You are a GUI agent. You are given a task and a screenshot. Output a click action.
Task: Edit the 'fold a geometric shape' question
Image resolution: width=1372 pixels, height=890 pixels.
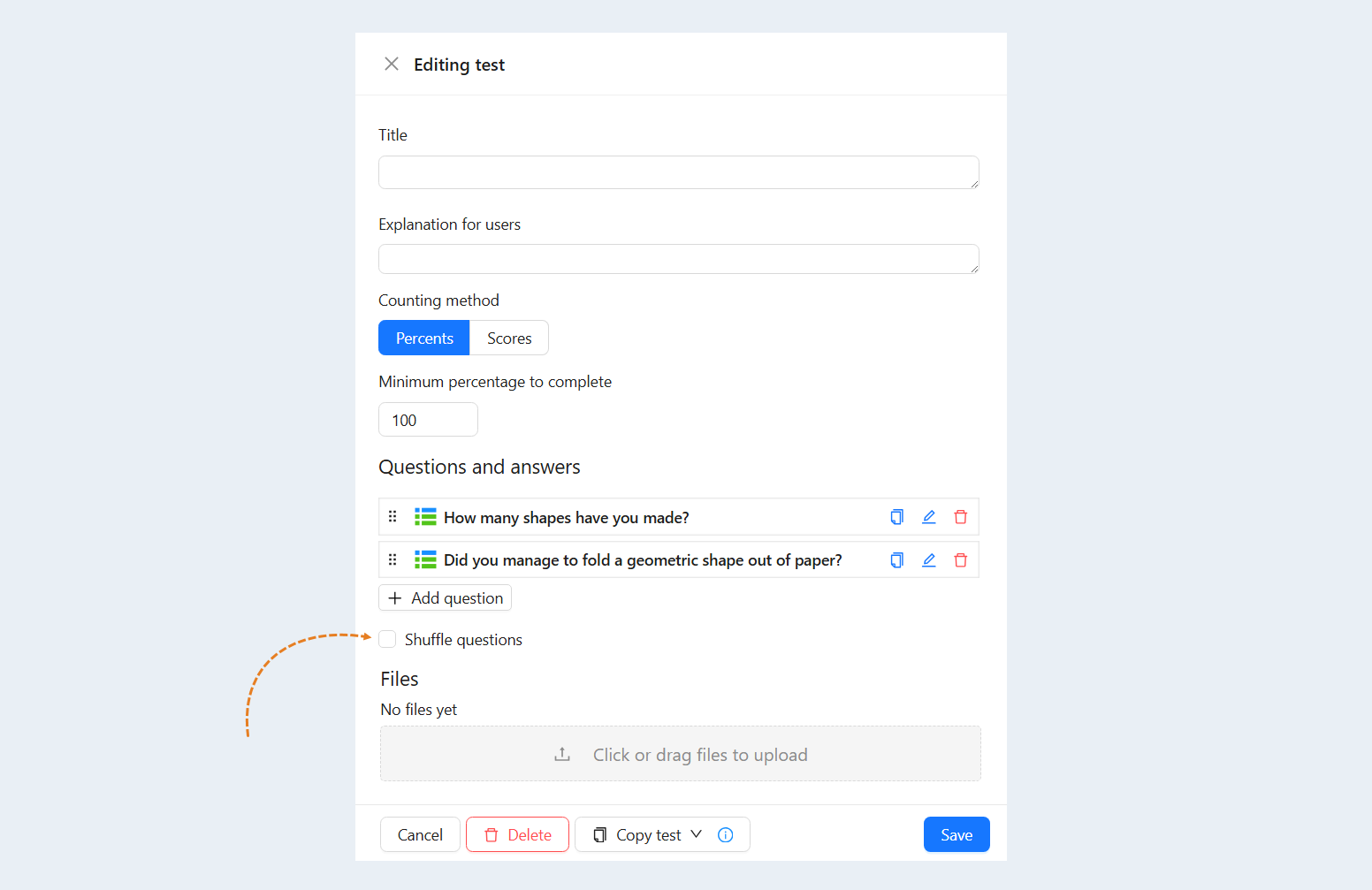(x=928, y=559)
